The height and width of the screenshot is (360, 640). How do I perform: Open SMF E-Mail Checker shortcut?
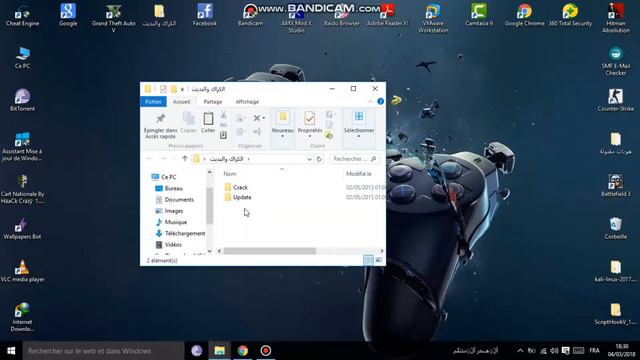[616, 61]
